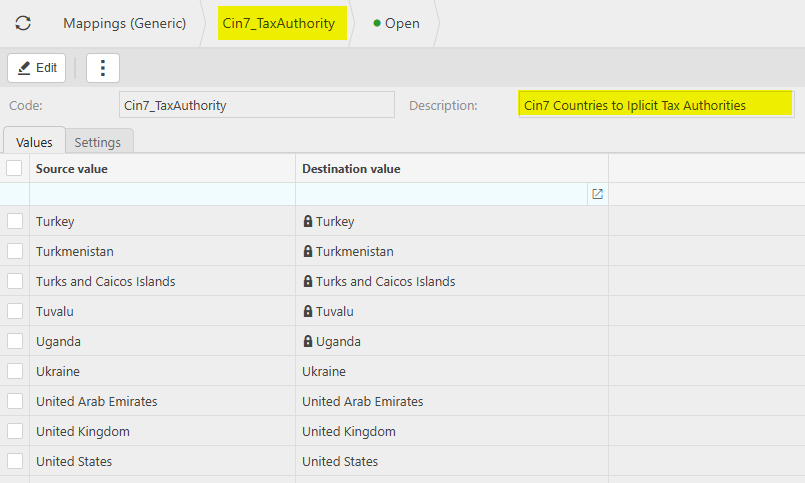Click lock icon next to Tuvalu destination
This screenshot has height=483, width=805.
tap(308, 312)
